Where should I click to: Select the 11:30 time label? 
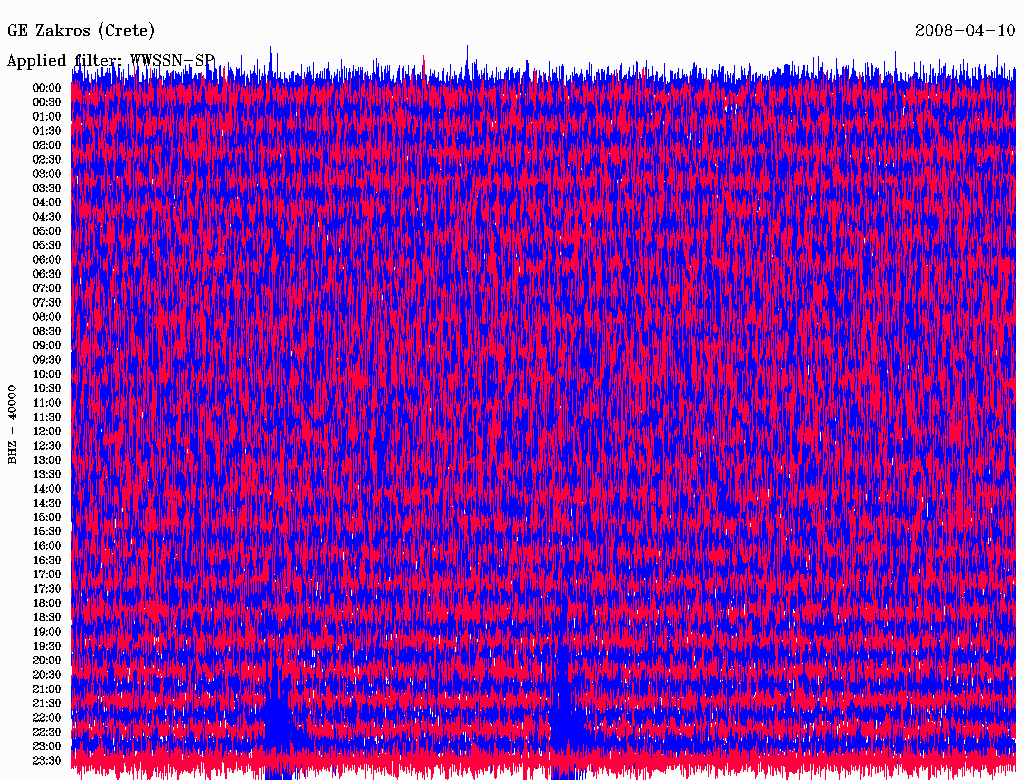47,417
